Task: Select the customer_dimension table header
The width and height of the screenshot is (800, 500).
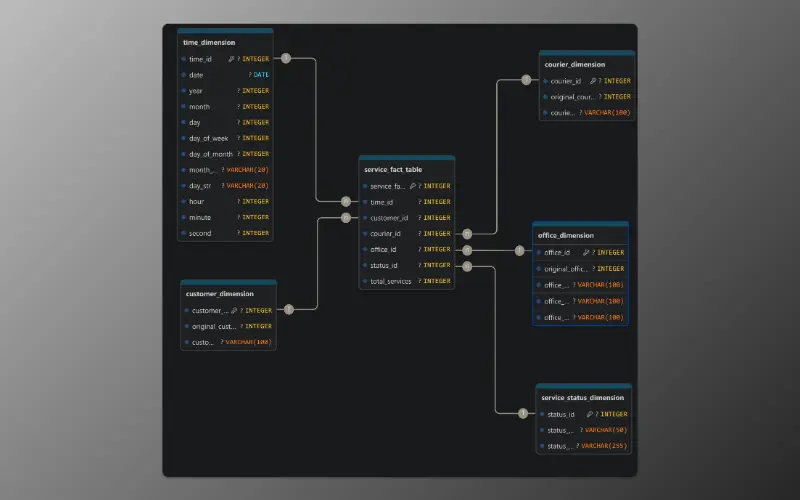Action: [229, 294]
